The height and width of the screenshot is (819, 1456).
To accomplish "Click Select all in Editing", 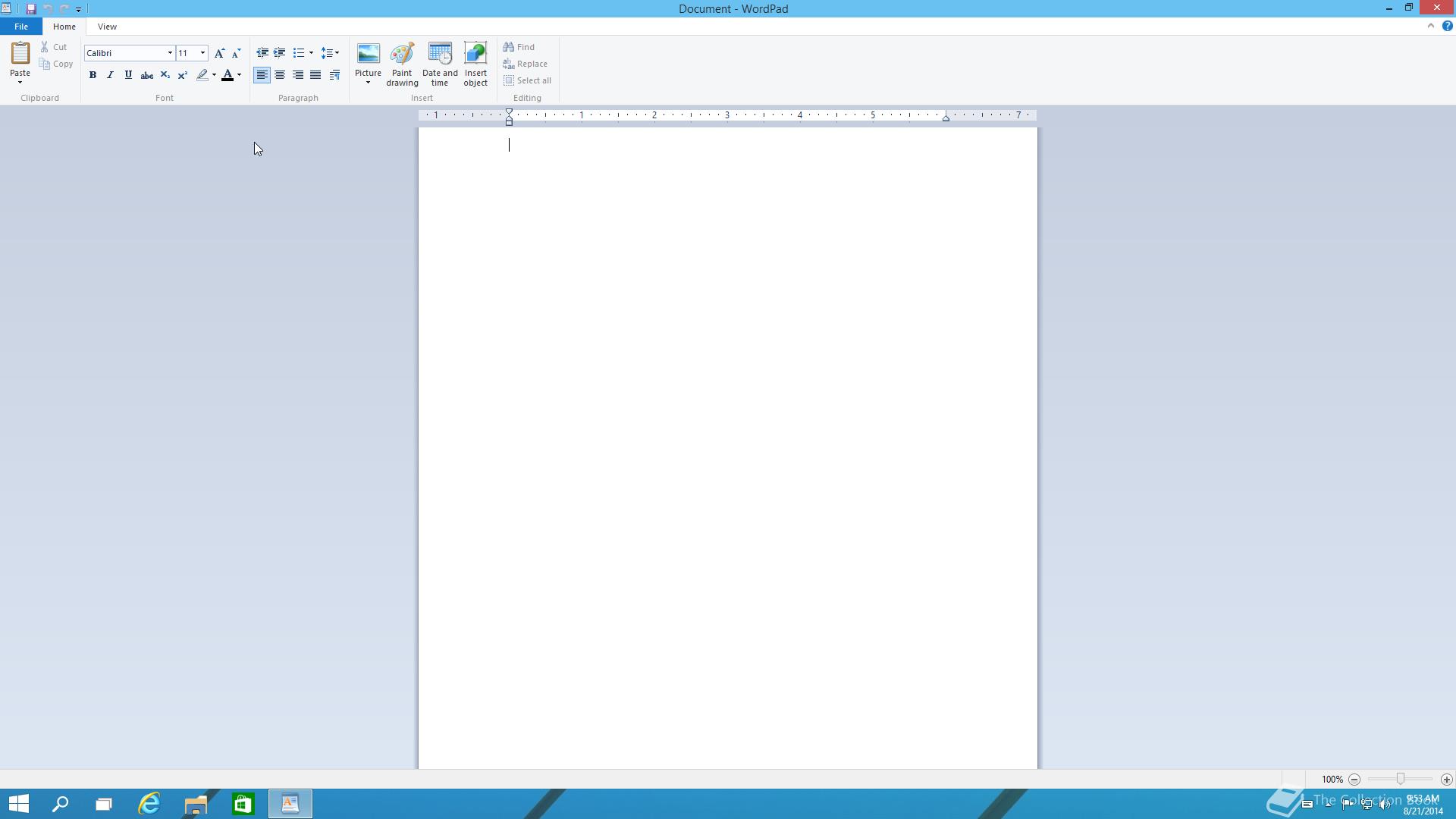I will (x=528, y=80).
